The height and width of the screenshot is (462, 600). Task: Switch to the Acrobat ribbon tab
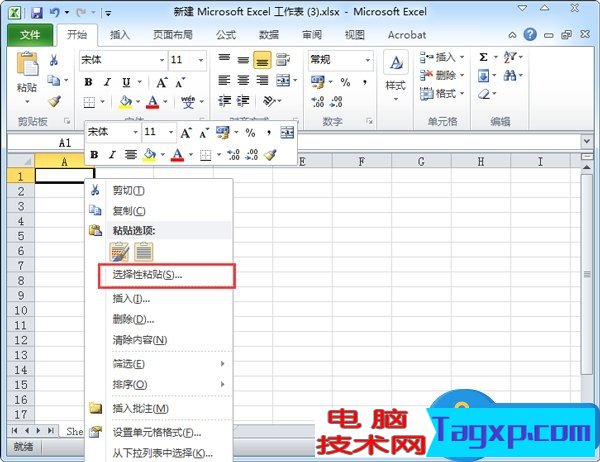pos(407,35)
